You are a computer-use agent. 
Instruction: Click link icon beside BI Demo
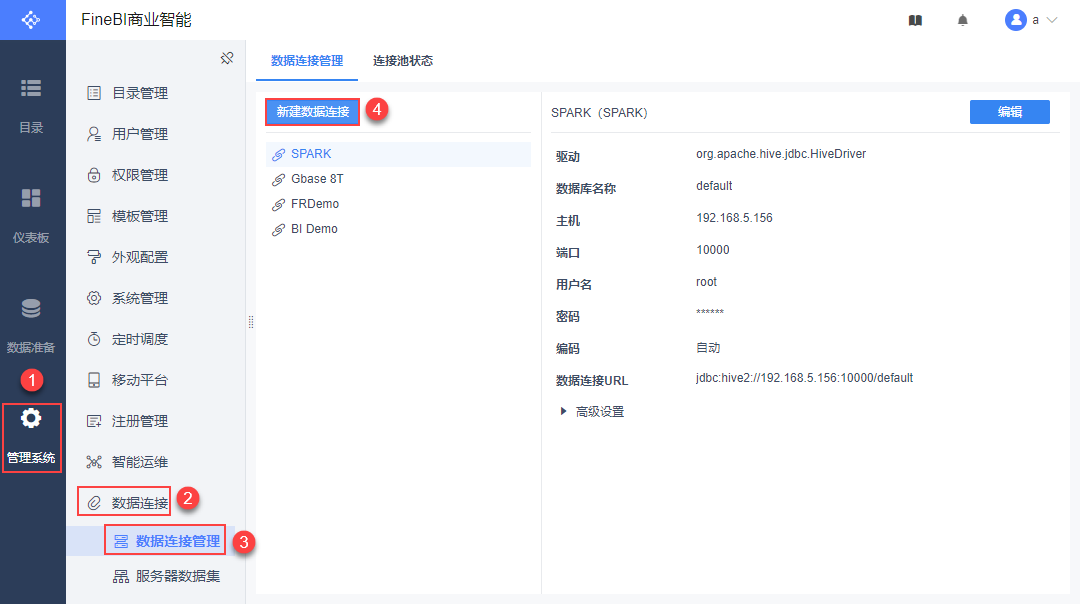click(278, 229)
